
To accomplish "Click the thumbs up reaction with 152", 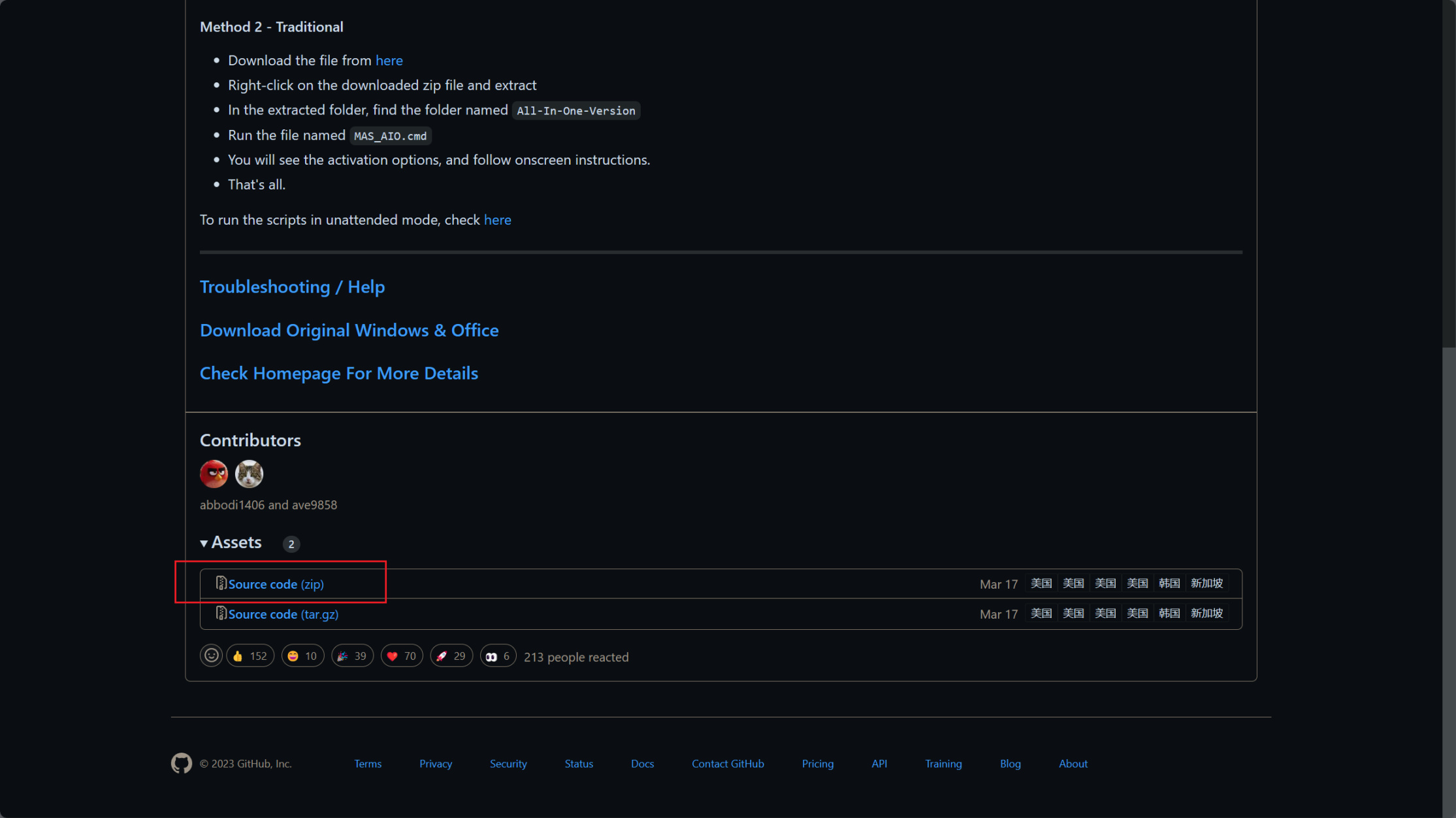I will [250, 656].
